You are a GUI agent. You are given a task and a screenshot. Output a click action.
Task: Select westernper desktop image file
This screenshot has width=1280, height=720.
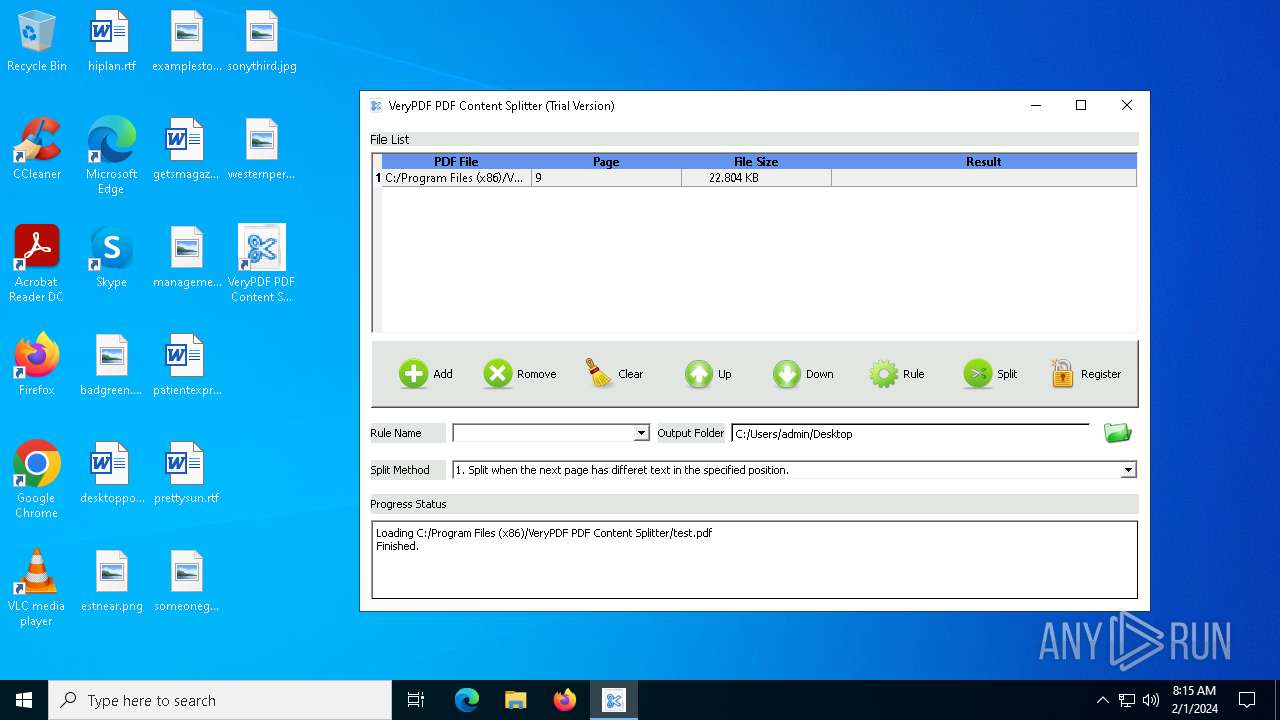pos(262,150)
